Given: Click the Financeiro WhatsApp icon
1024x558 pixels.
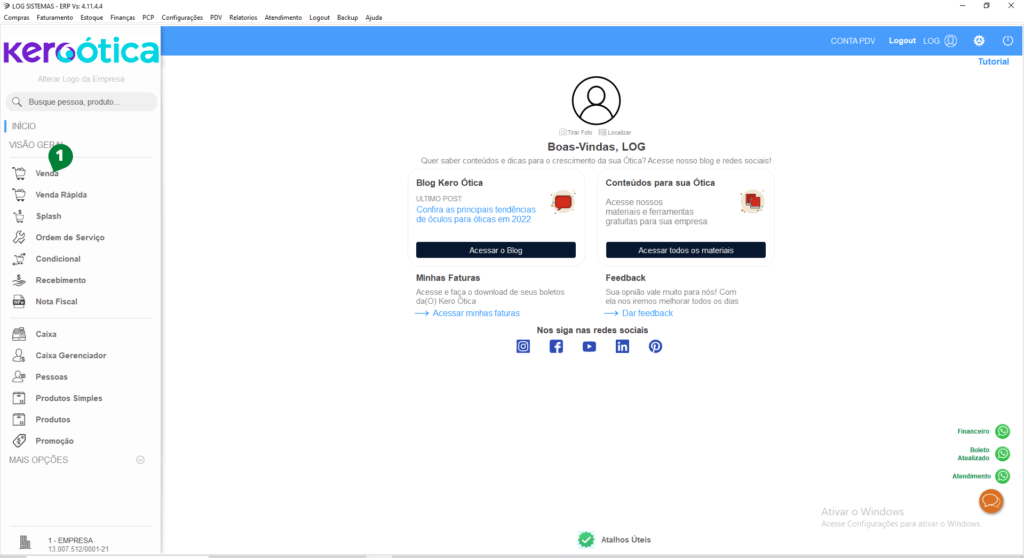Looking at the screenshot, I should [x=1002, y=431].
